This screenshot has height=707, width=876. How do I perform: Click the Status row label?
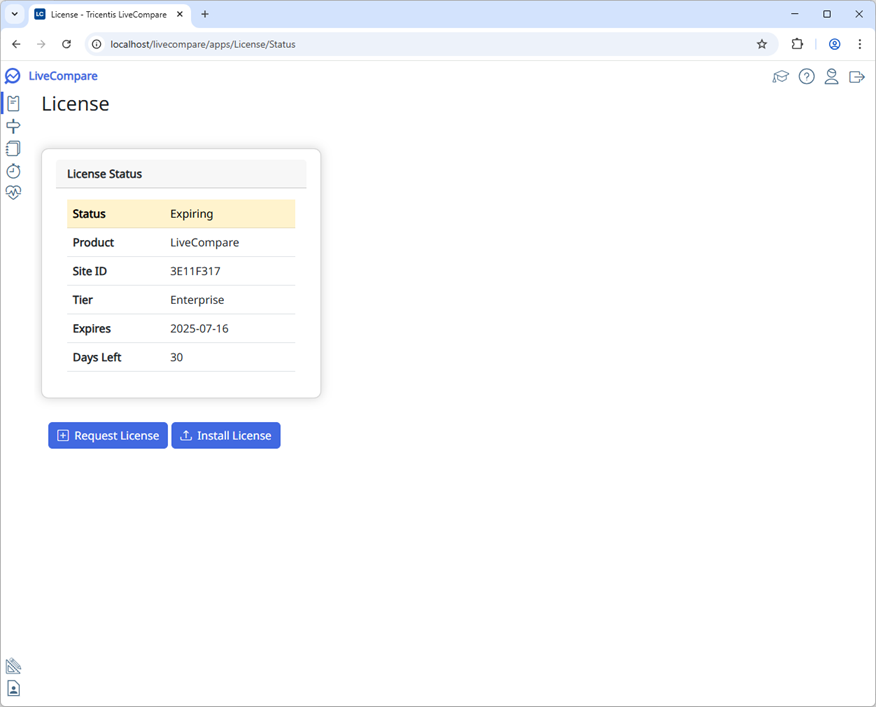[89, 214]
